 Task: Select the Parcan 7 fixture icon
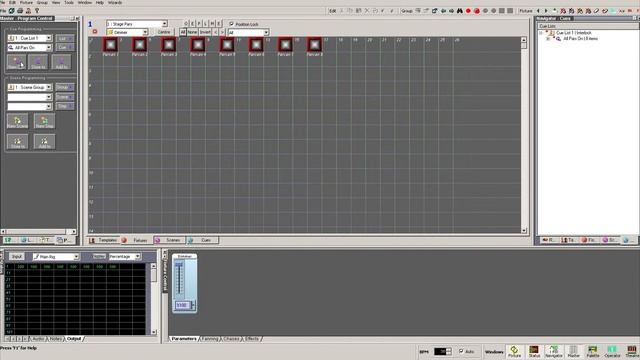coord(285,44)
